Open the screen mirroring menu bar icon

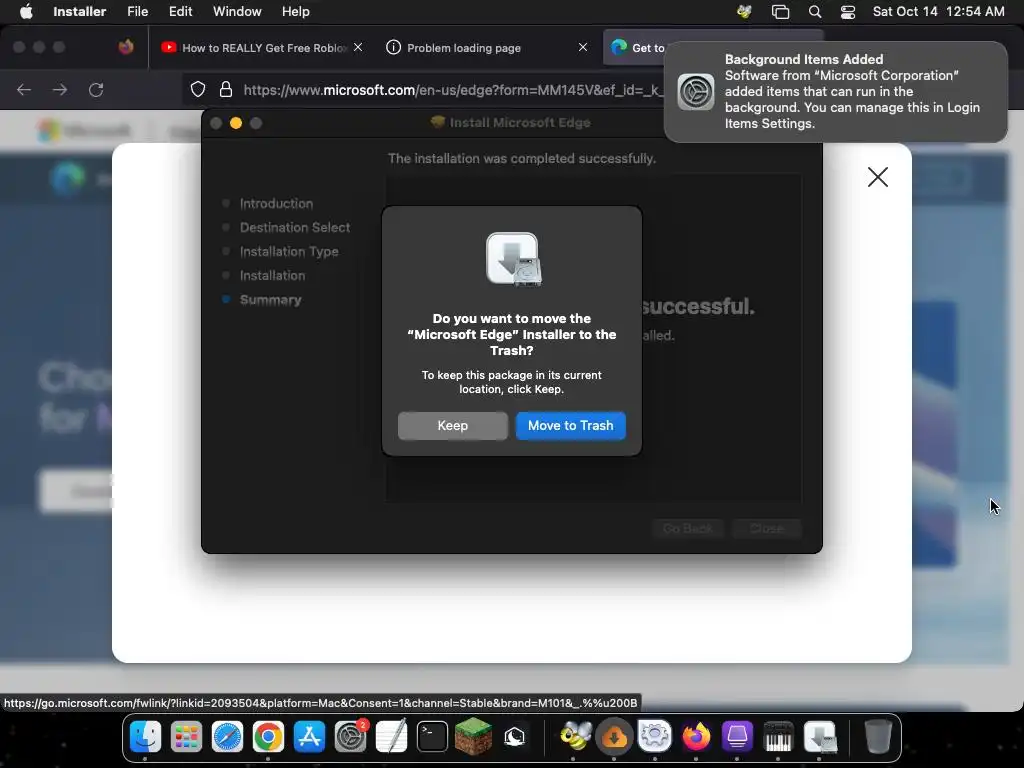click(780, 12)
